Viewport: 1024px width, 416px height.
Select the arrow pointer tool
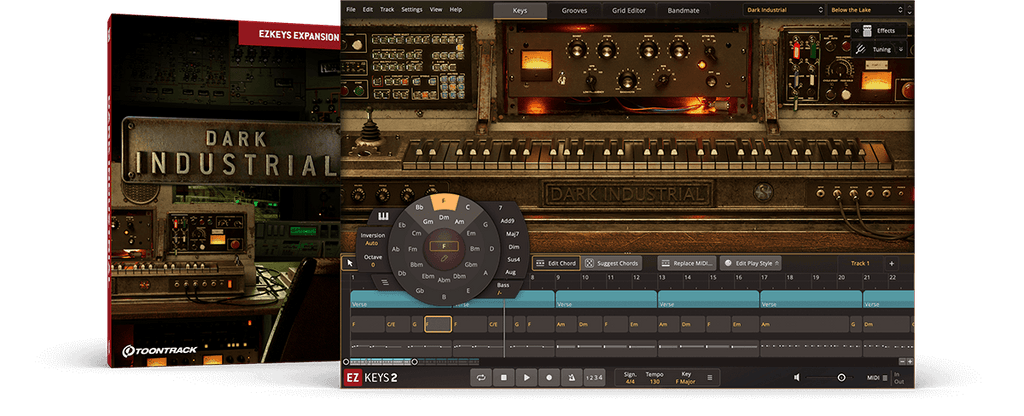click(349, 263)
